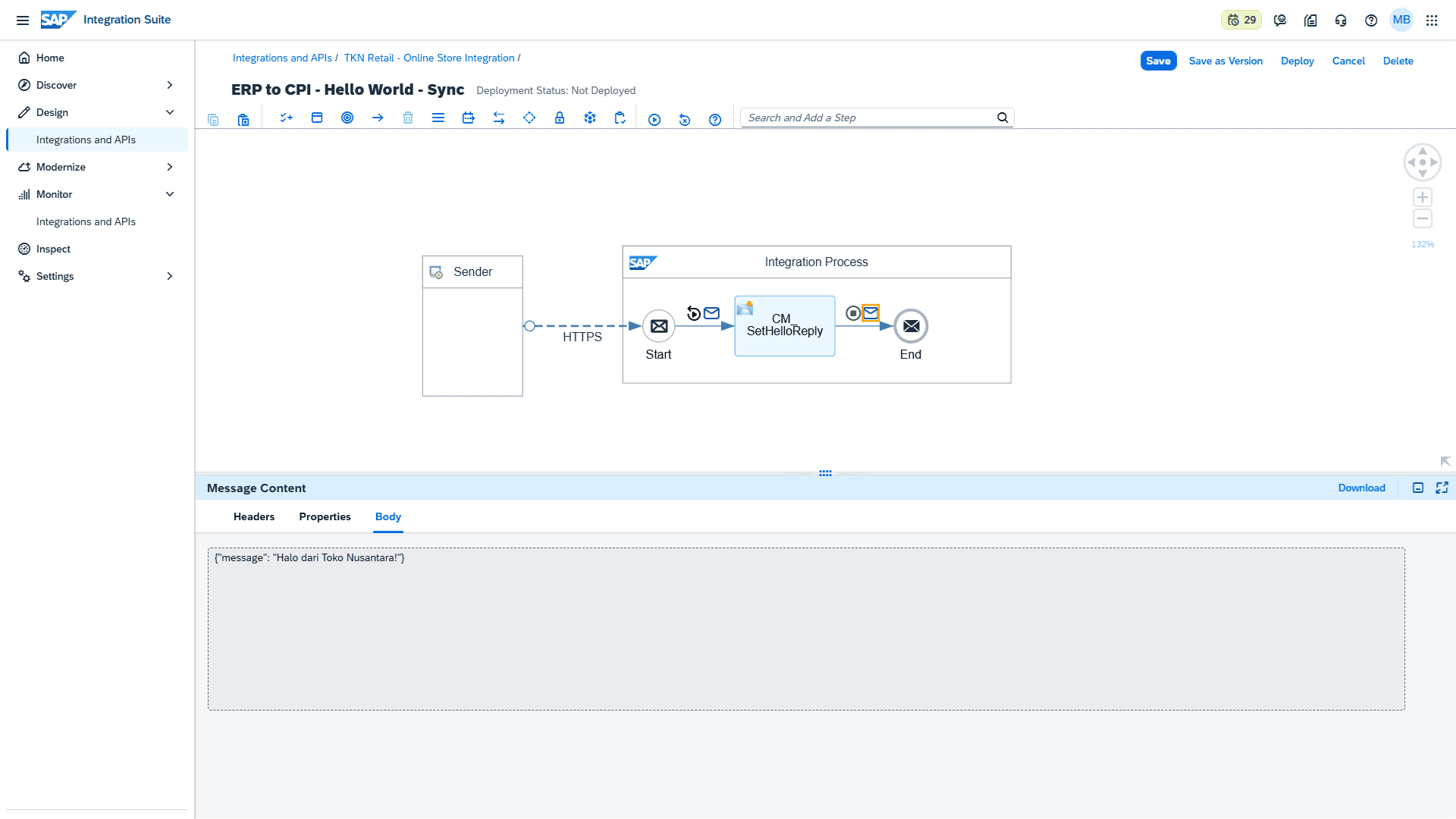Click the paste icon in the editor toolbar
Image resolution: width=1456 pixels, height=819 pixels.
243,120
